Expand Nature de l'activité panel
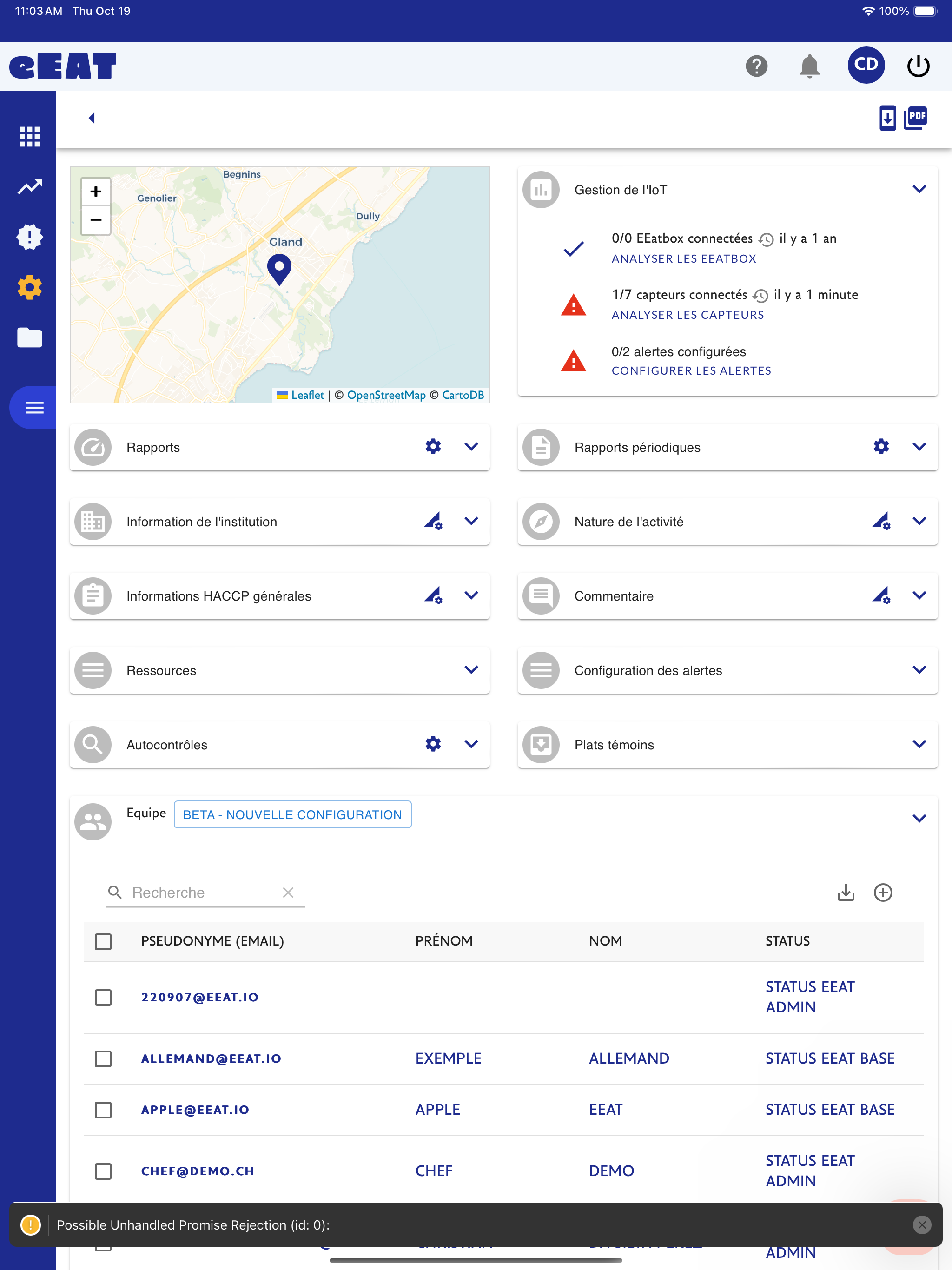Image resolution: width=952 pixels, height=1270 pixels. (x=919, y=521)
